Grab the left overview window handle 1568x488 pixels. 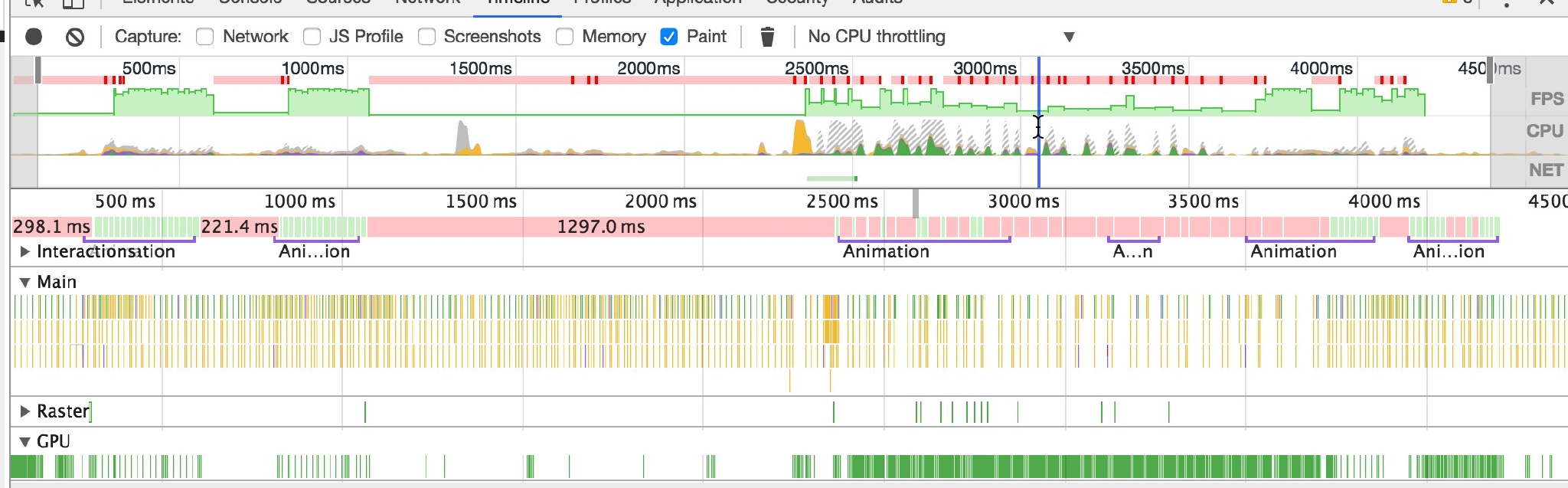pyautogui.click(x=38, y=70)
